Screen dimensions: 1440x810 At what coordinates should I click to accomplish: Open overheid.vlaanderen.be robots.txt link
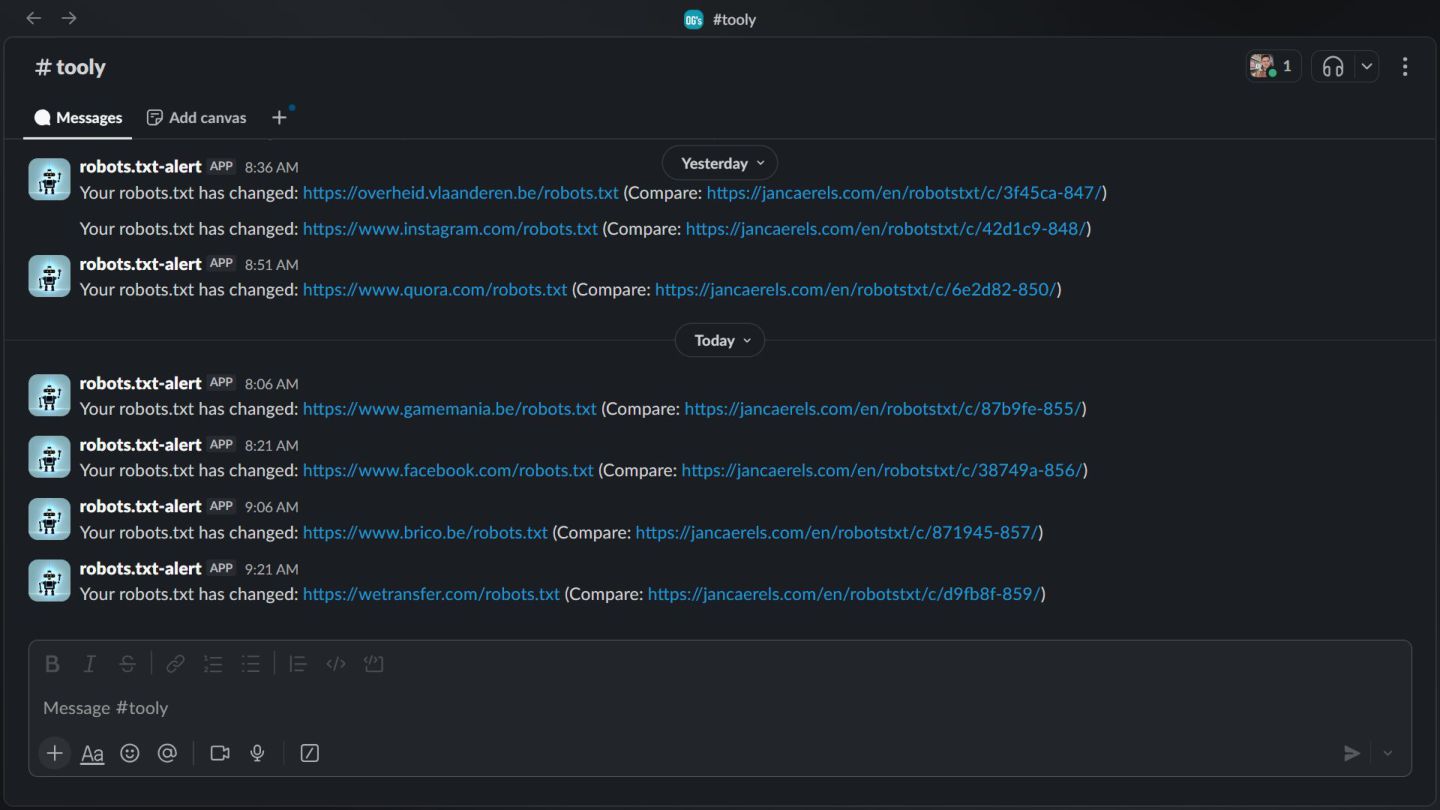point(461,192)
